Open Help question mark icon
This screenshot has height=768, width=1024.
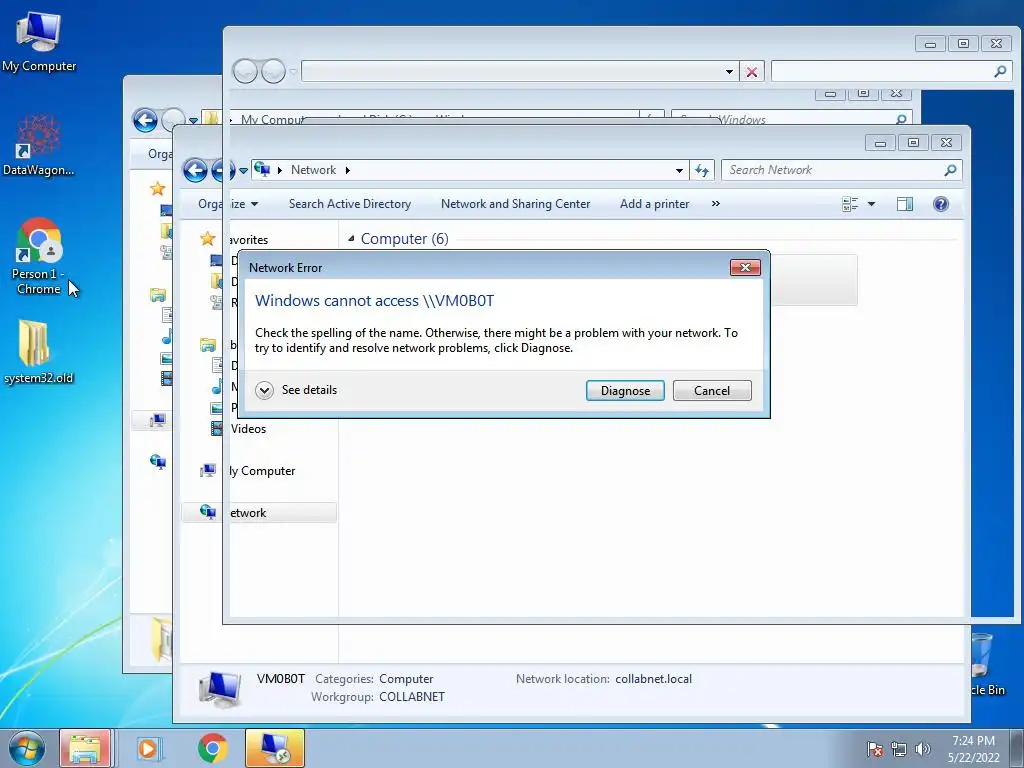tap(940, 204)
